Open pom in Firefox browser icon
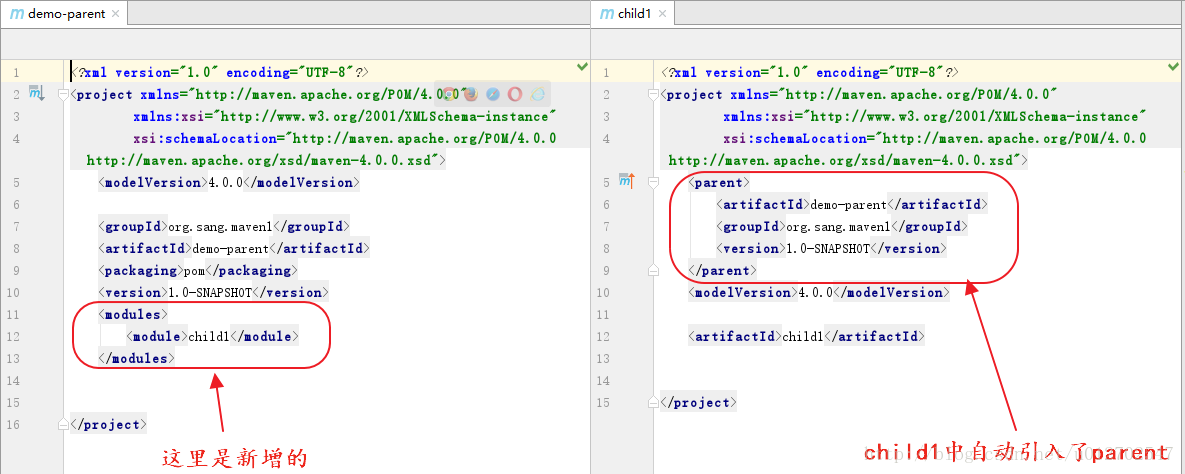The height and width of the screenshot is (474, 1185). tap(471, 94)
